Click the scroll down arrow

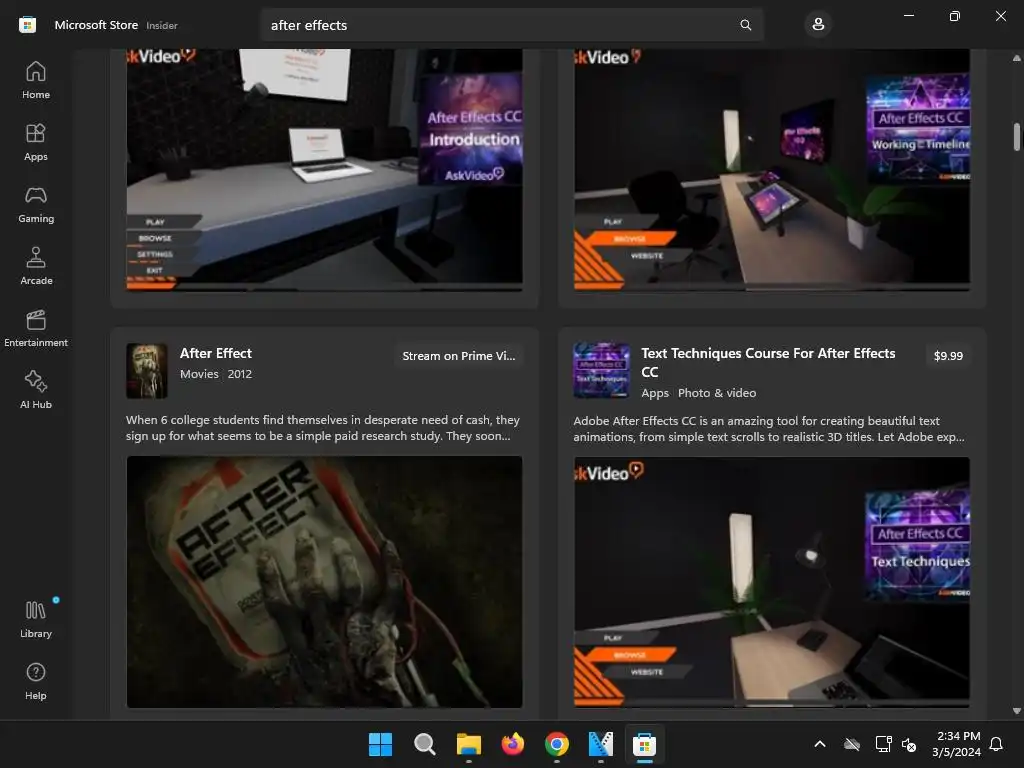point(1016,711)
